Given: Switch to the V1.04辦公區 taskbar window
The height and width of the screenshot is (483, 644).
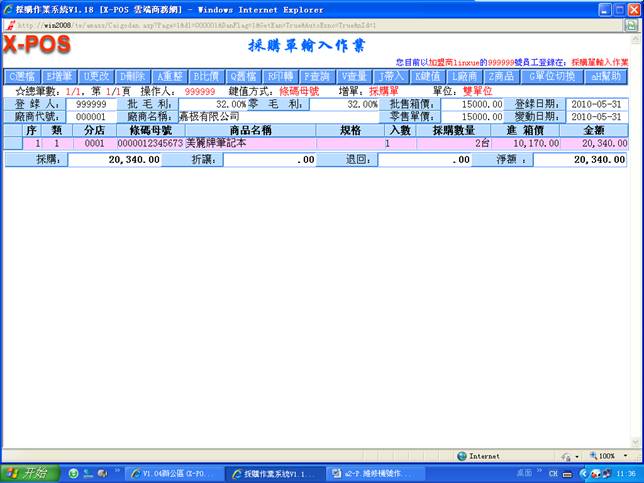Looking at the screenshot, I should pyautogui.click(x=176, y=473).
